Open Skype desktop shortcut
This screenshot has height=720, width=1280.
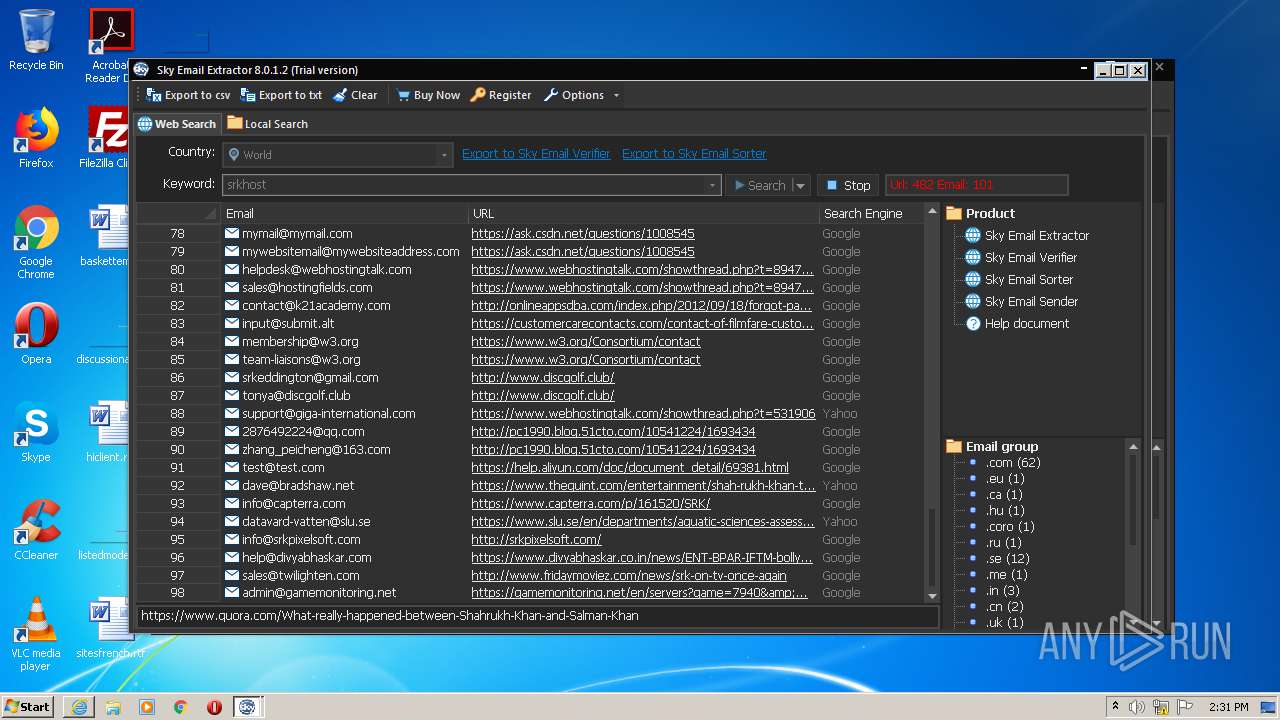coord(36,432)
